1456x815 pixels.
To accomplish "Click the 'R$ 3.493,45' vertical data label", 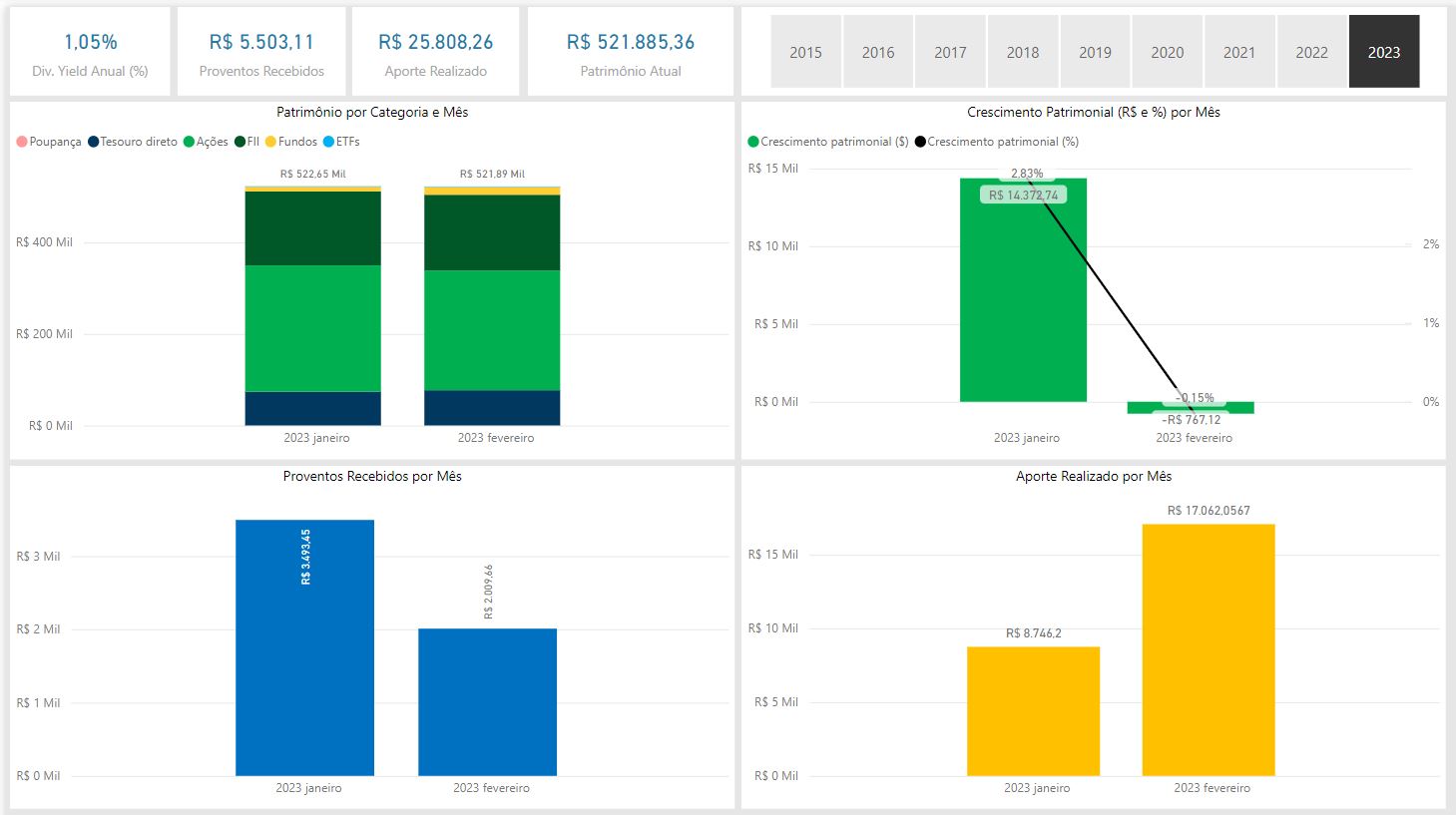I will (x=305, y=557).
